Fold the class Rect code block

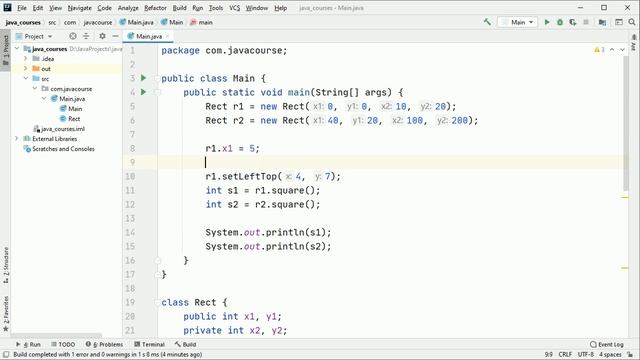(158, 302)
